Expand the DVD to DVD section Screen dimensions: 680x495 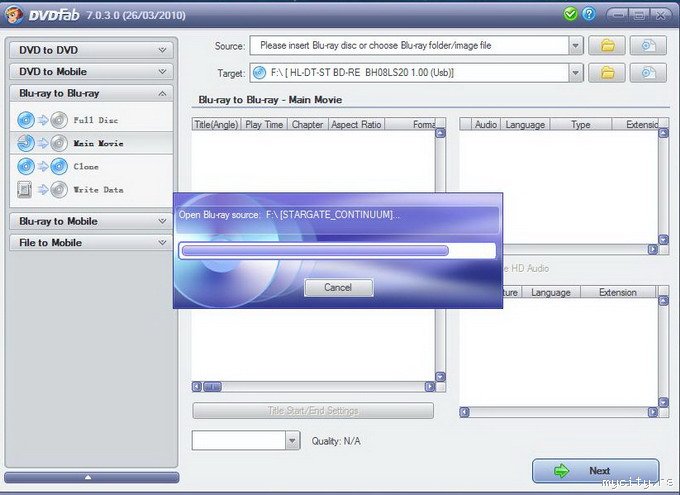click(x=91, y=50)
